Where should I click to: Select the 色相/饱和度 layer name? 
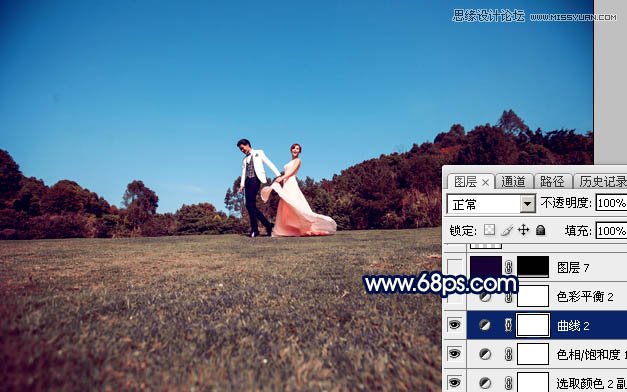[591, 354]
